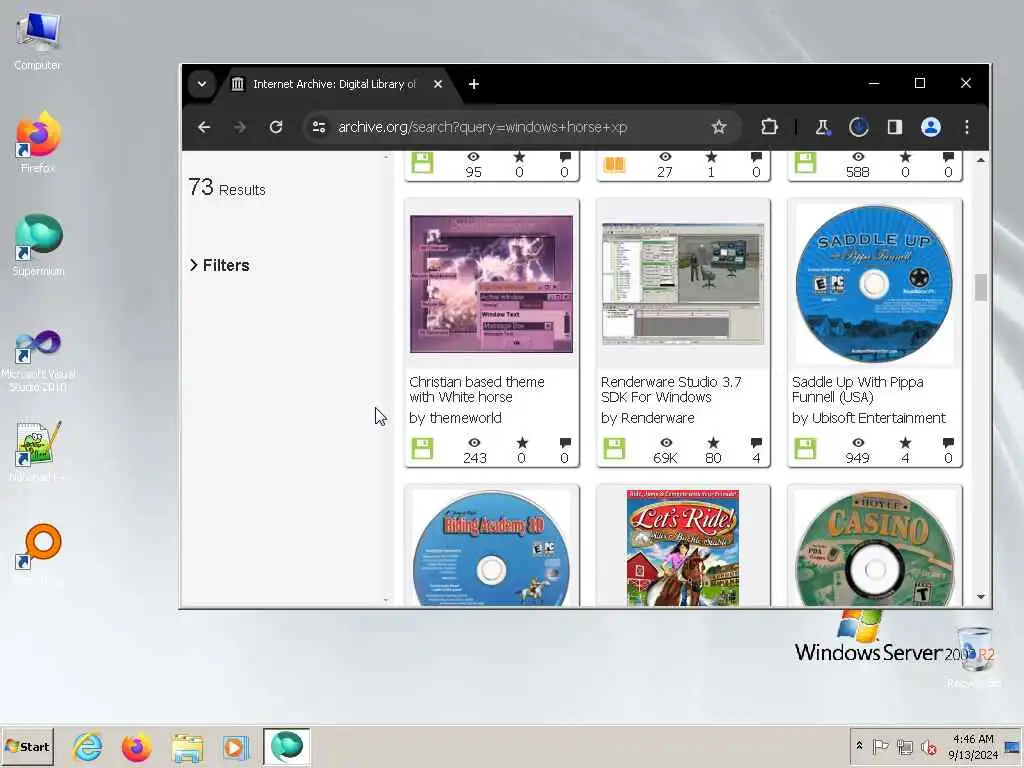The image size is (1024, 768).
Task: Click the views eye icon showing 949
Action: (857, 443)
